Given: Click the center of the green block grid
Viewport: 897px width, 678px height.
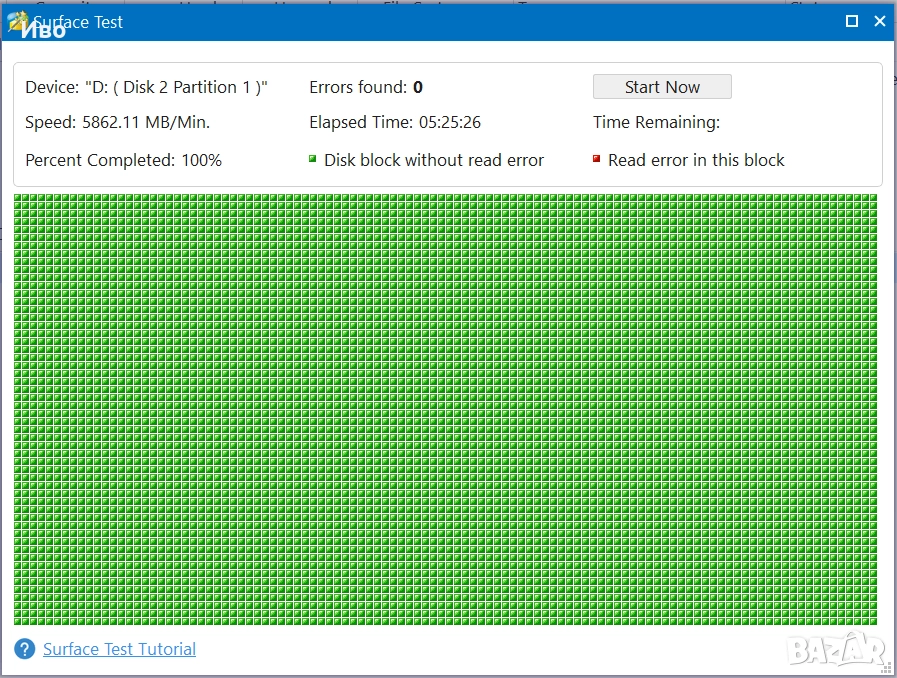Looking at the screenshot, I should pos(445,410).
